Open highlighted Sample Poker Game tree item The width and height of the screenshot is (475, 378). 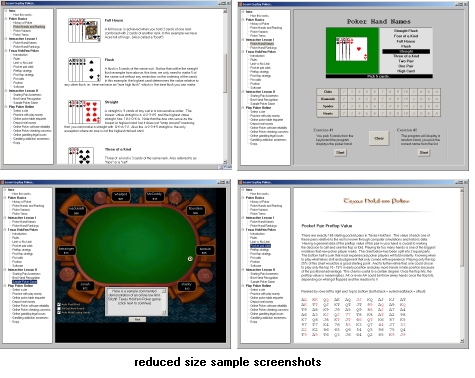(x=24, y=282)
